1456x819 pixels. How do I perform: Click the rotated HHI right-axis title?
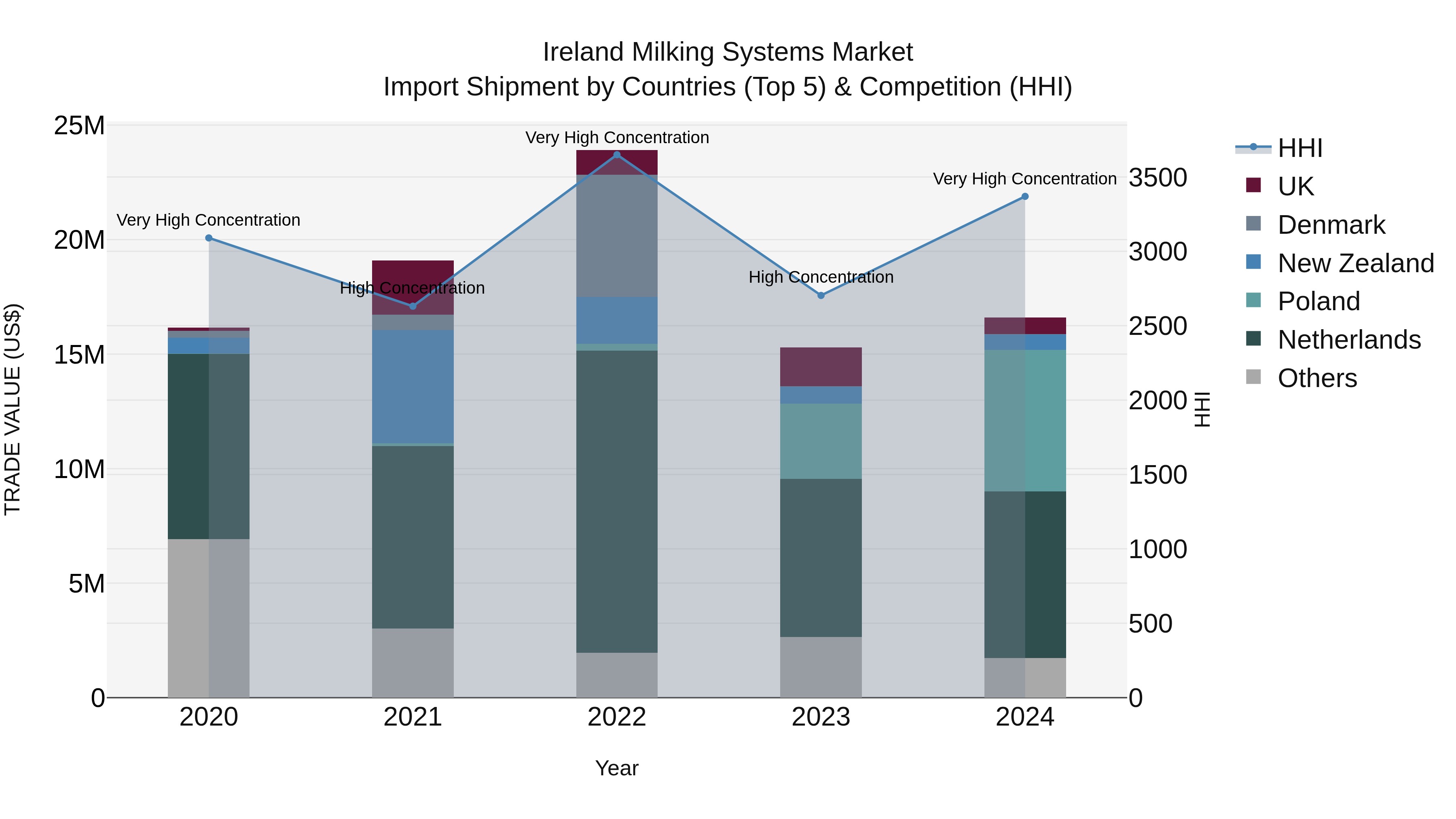(1202, 410)
